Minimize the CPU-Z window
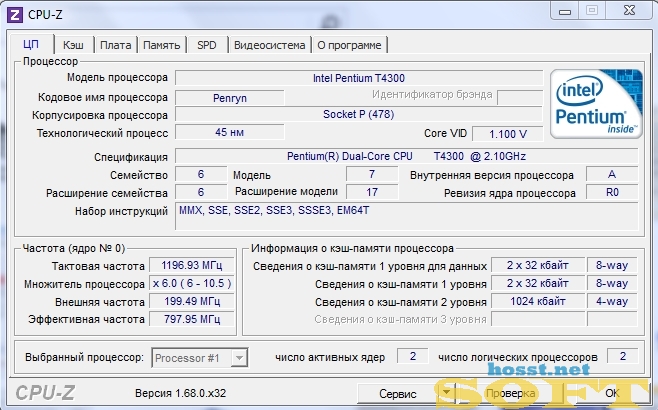Image resolution: width=658 pixels, height=410 pixels. click(x=565, y=11)
